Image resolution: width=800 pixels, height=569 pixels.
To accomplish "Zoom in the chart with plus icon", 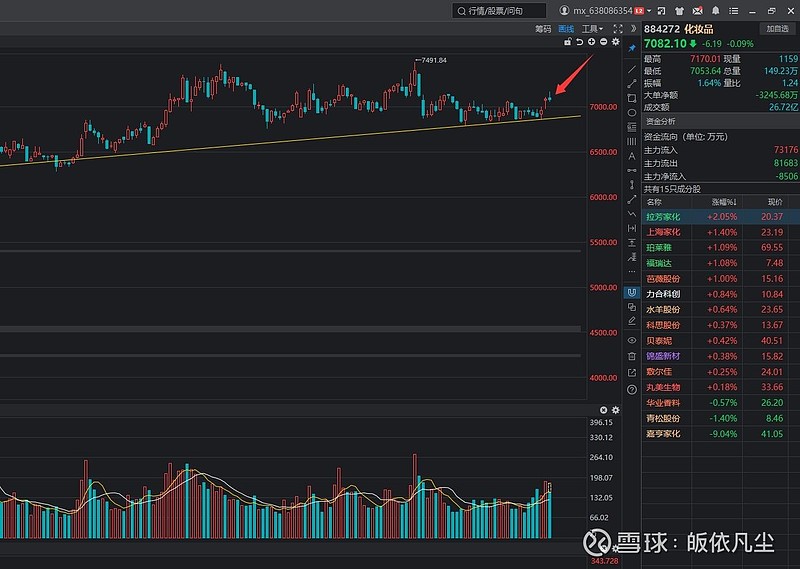I will (592, 41).
